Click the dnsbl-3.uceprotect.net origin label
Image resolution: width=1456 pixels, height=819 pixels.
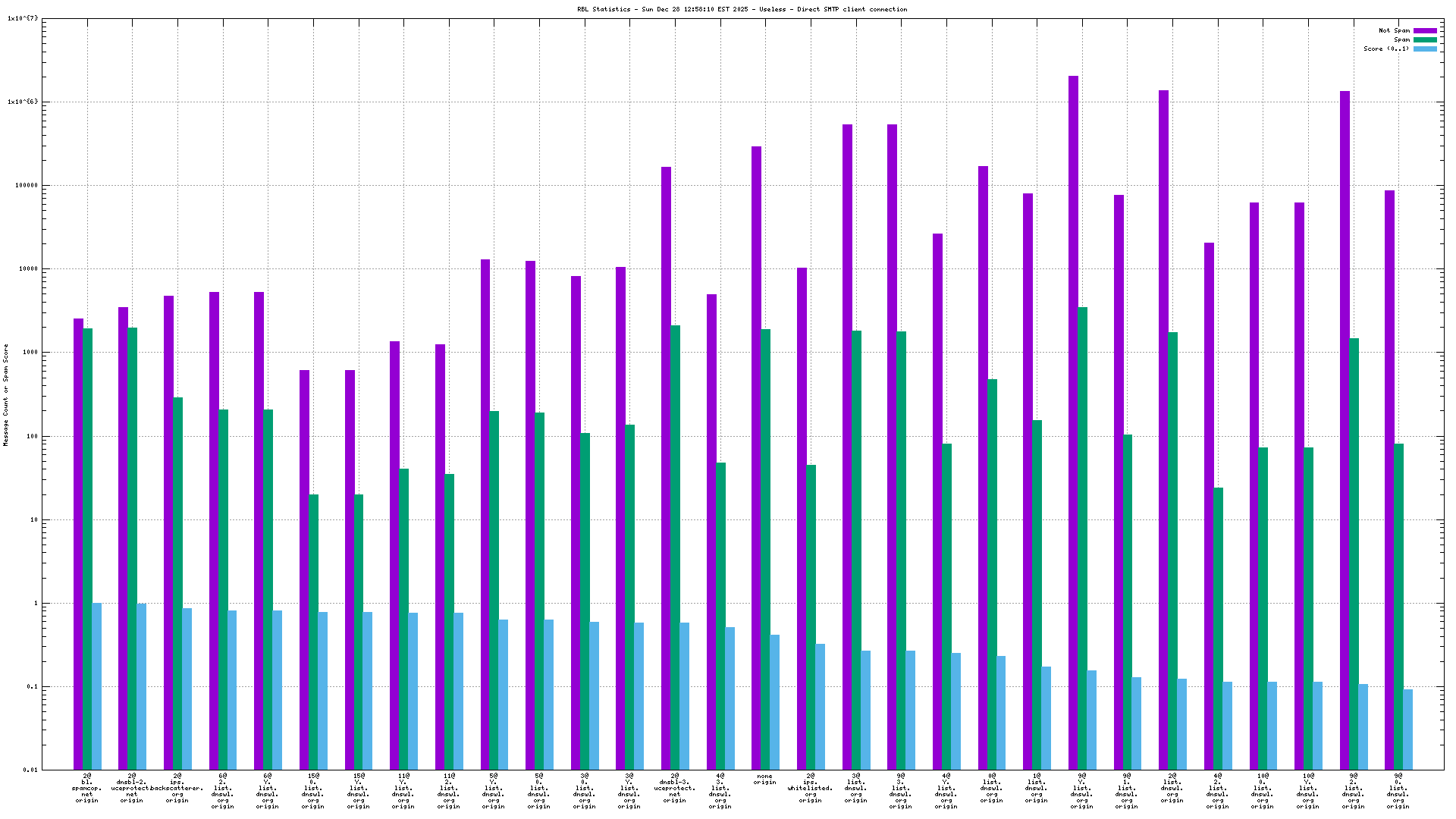(x=674, y=788)
